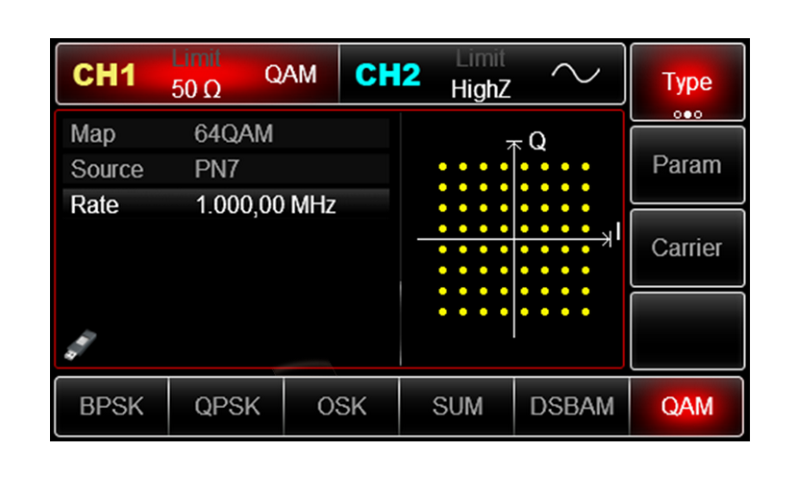800x480 pixels.
Task: Select SUM modulation type
Action: 457,407
